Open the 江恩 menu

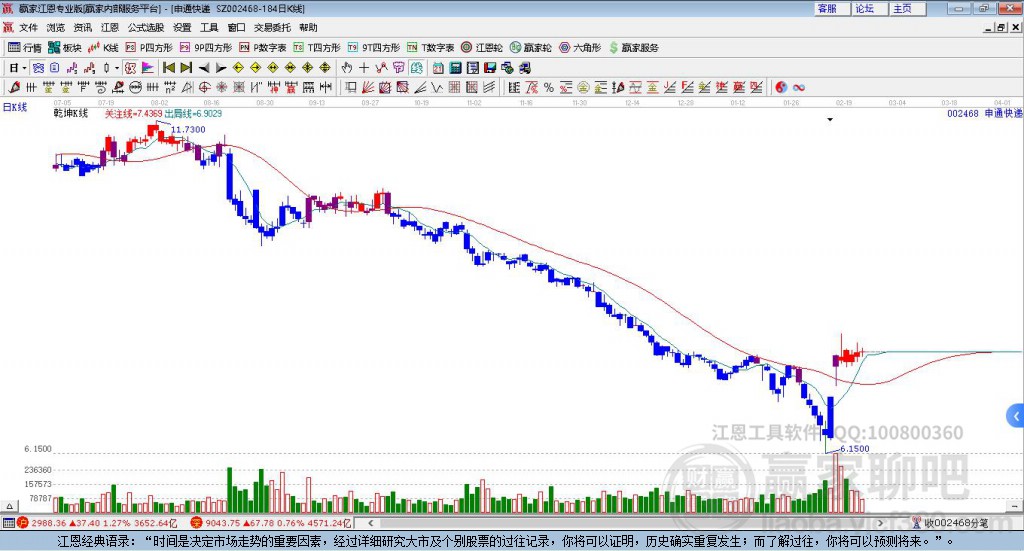110,27
